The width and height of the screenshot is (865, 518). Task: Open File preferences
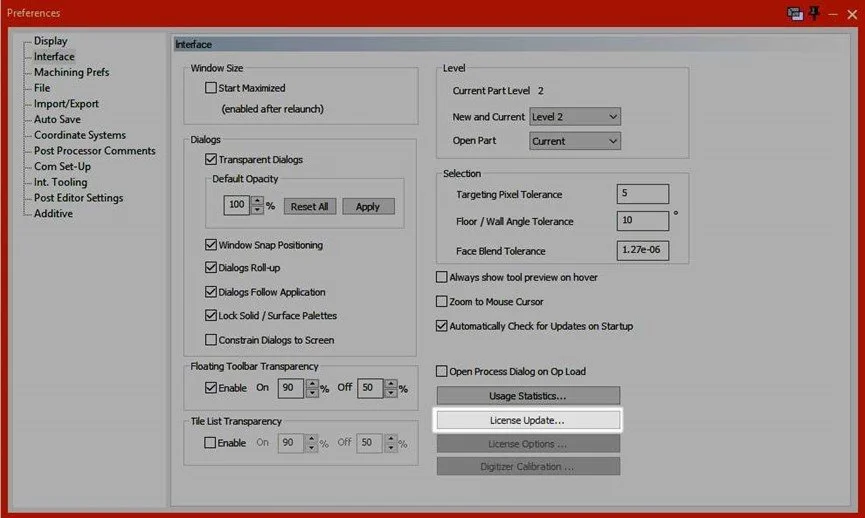click(42, 88)
